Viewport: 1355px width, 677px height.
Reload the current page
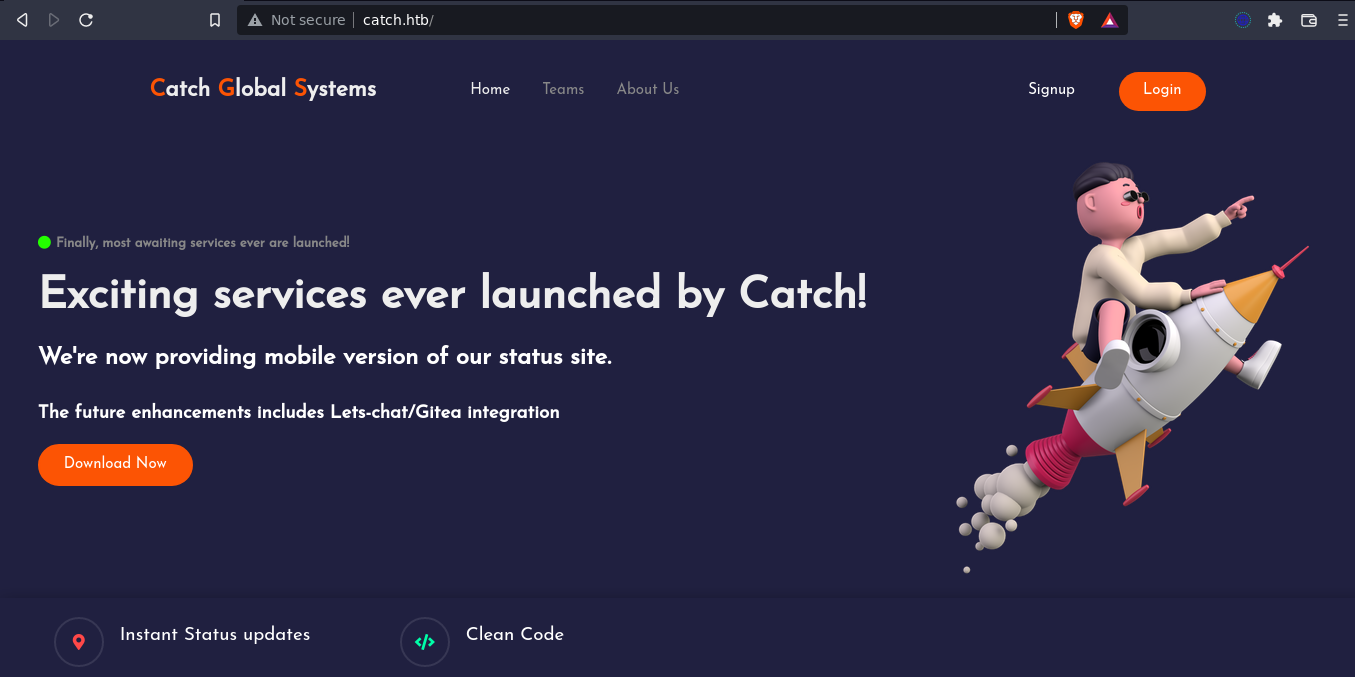point(86,20)
